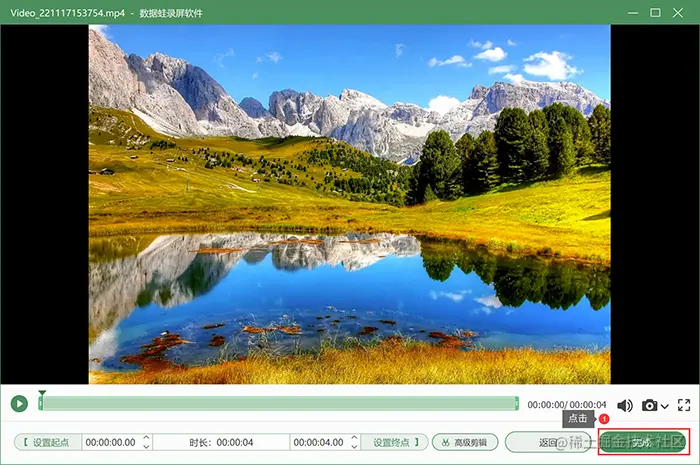Decrease the start time with the down arrow
Screen dimensions: 700x465
click(x=146, y=446)
